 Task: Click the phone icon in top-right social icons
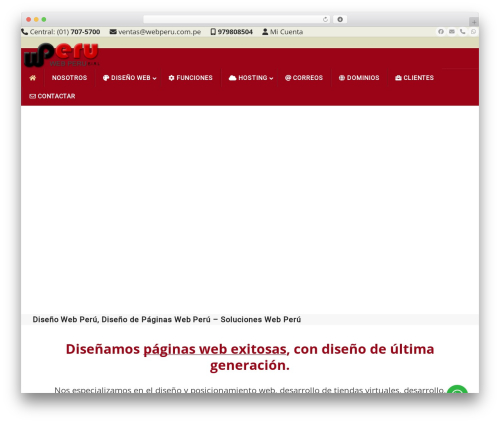point(462,31)
